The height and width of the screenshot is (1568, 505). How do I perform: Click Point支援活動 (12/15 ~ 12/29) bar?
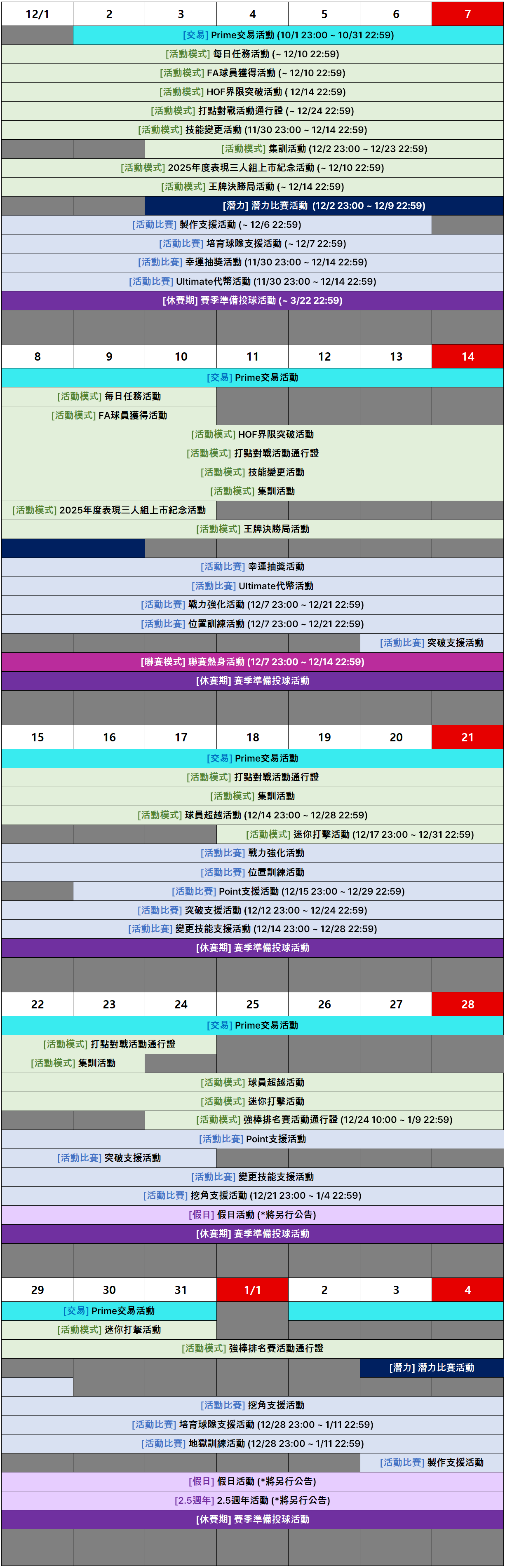point(288,891)
